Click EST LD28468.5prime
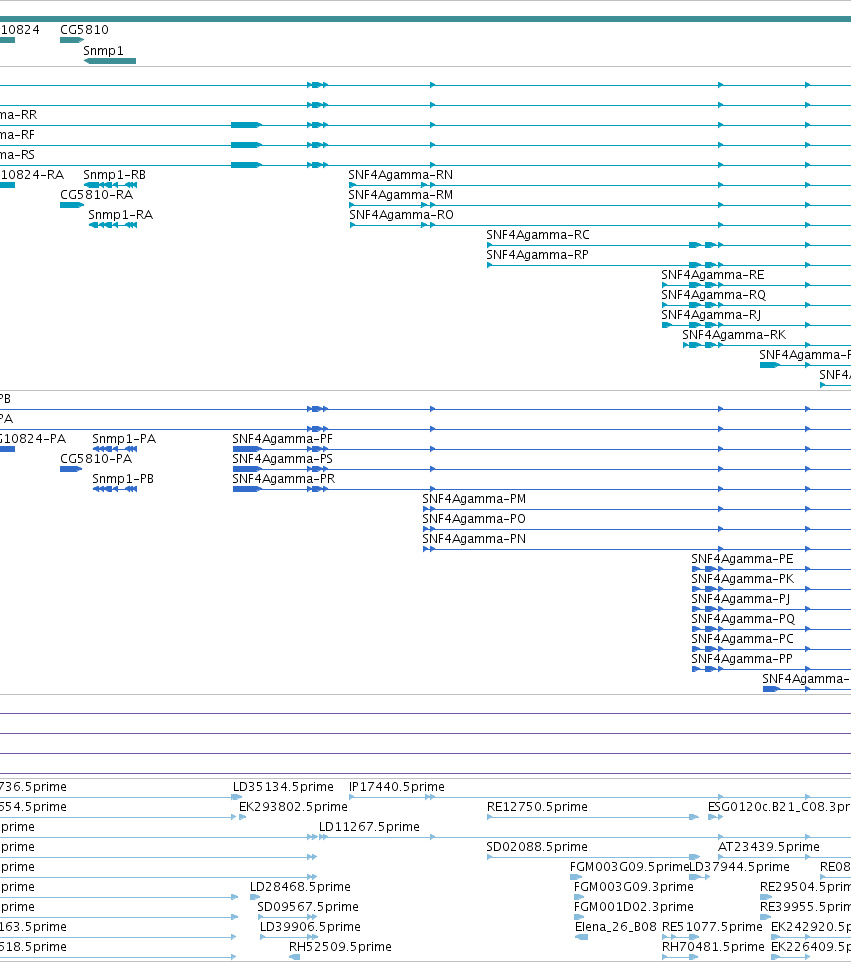 click(x=300, y=887)
